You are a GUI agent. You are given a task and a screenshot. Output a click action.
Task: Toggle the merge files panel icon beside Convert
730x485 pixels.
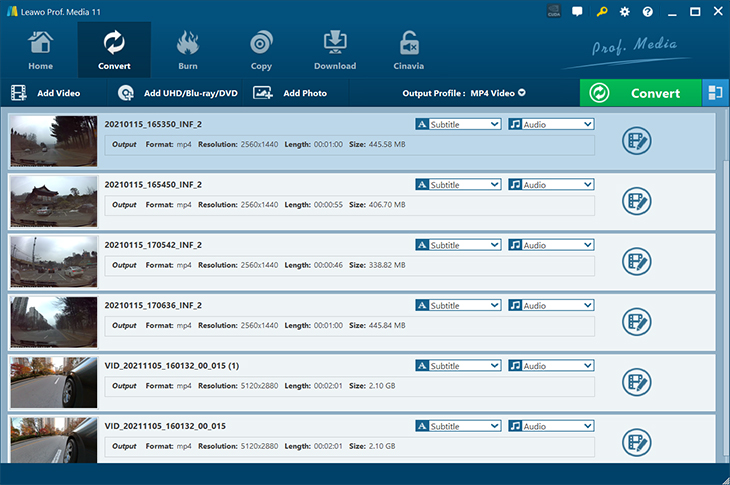715,93
